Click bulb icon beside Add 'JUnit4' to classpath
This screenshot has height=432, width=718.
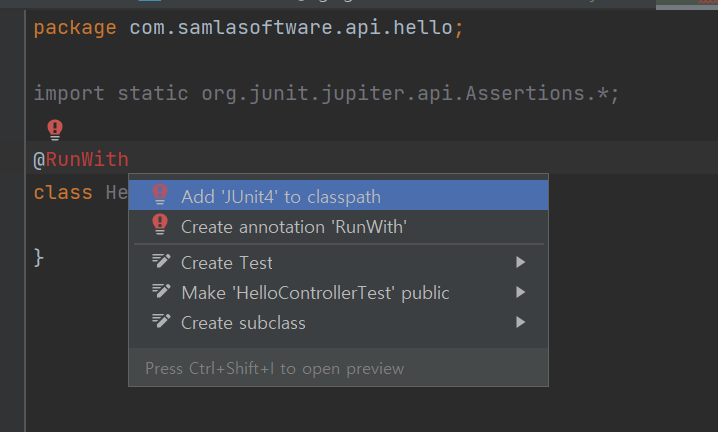[x=160, y=194]
